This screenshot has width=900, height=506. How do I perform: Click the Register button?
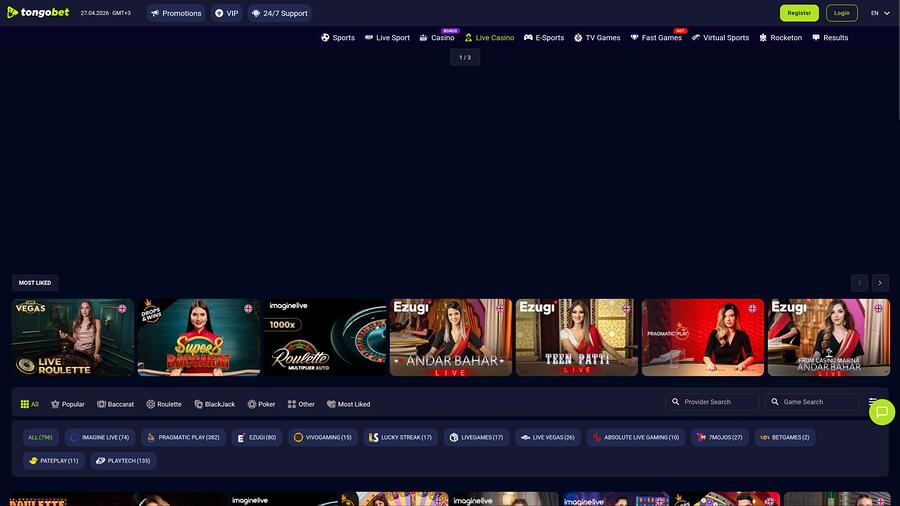point(799,13)
